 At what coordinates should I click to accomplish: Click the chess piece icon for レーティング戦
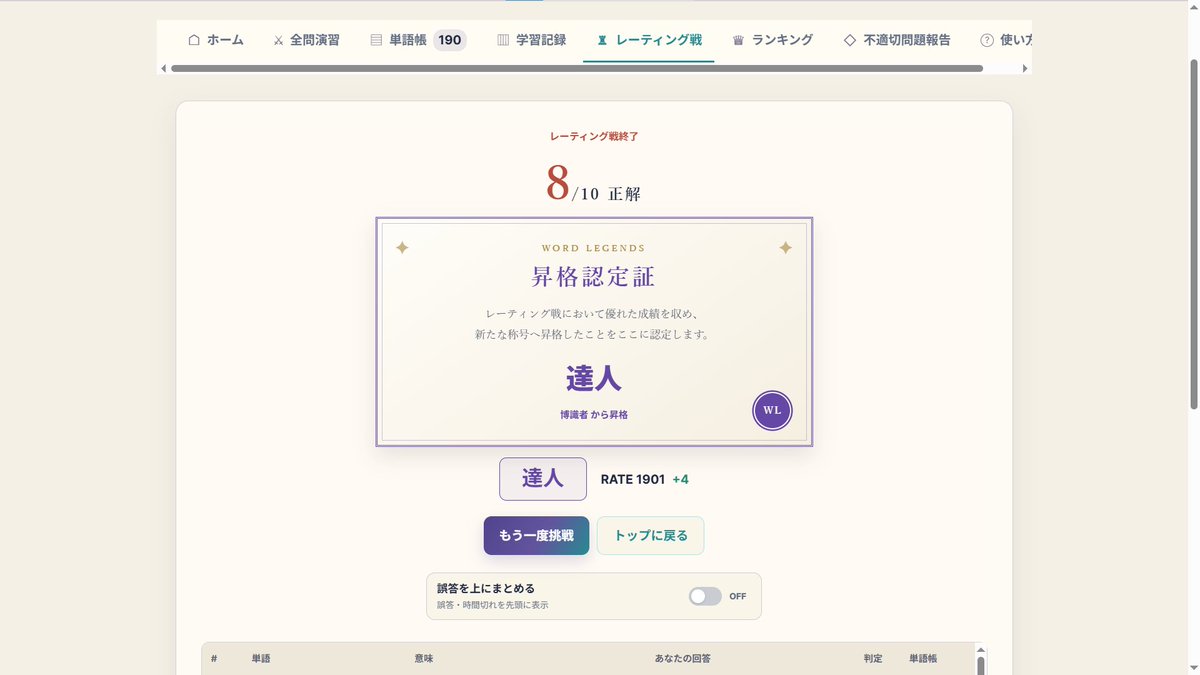point(602,41)
